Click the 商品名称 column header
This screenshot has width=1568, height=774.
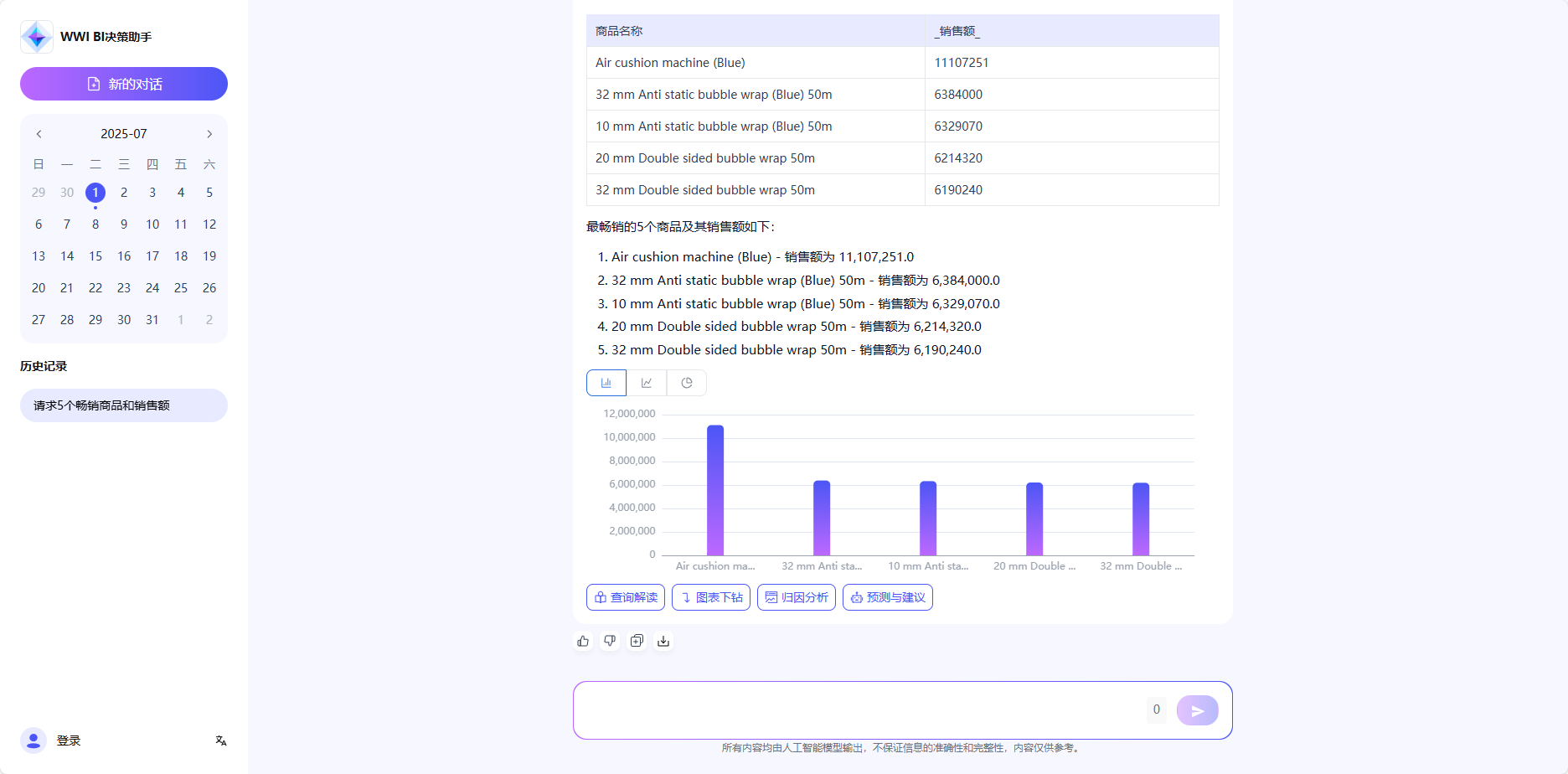756,31
